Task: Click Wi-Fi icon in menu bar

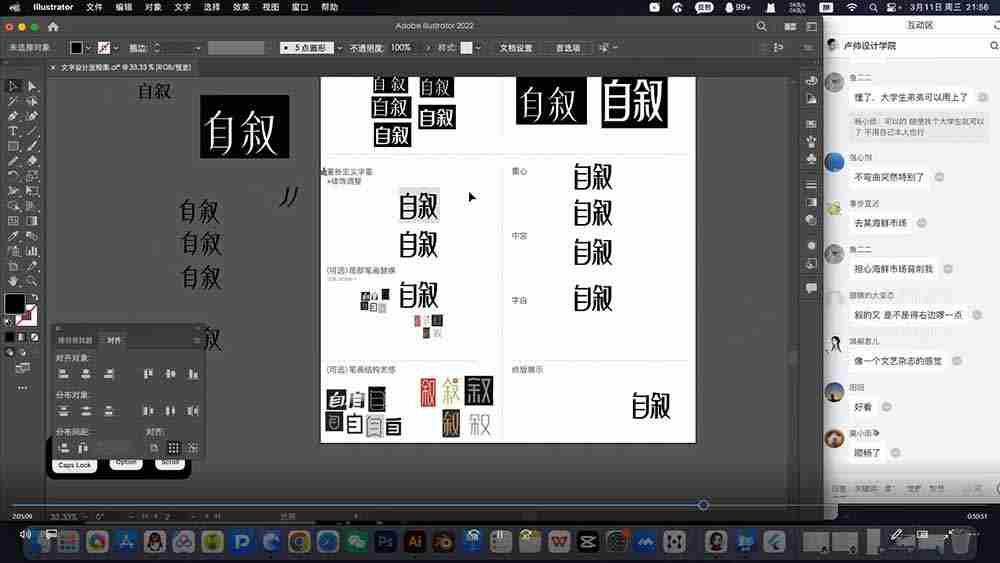Action: tap(852, 7)
